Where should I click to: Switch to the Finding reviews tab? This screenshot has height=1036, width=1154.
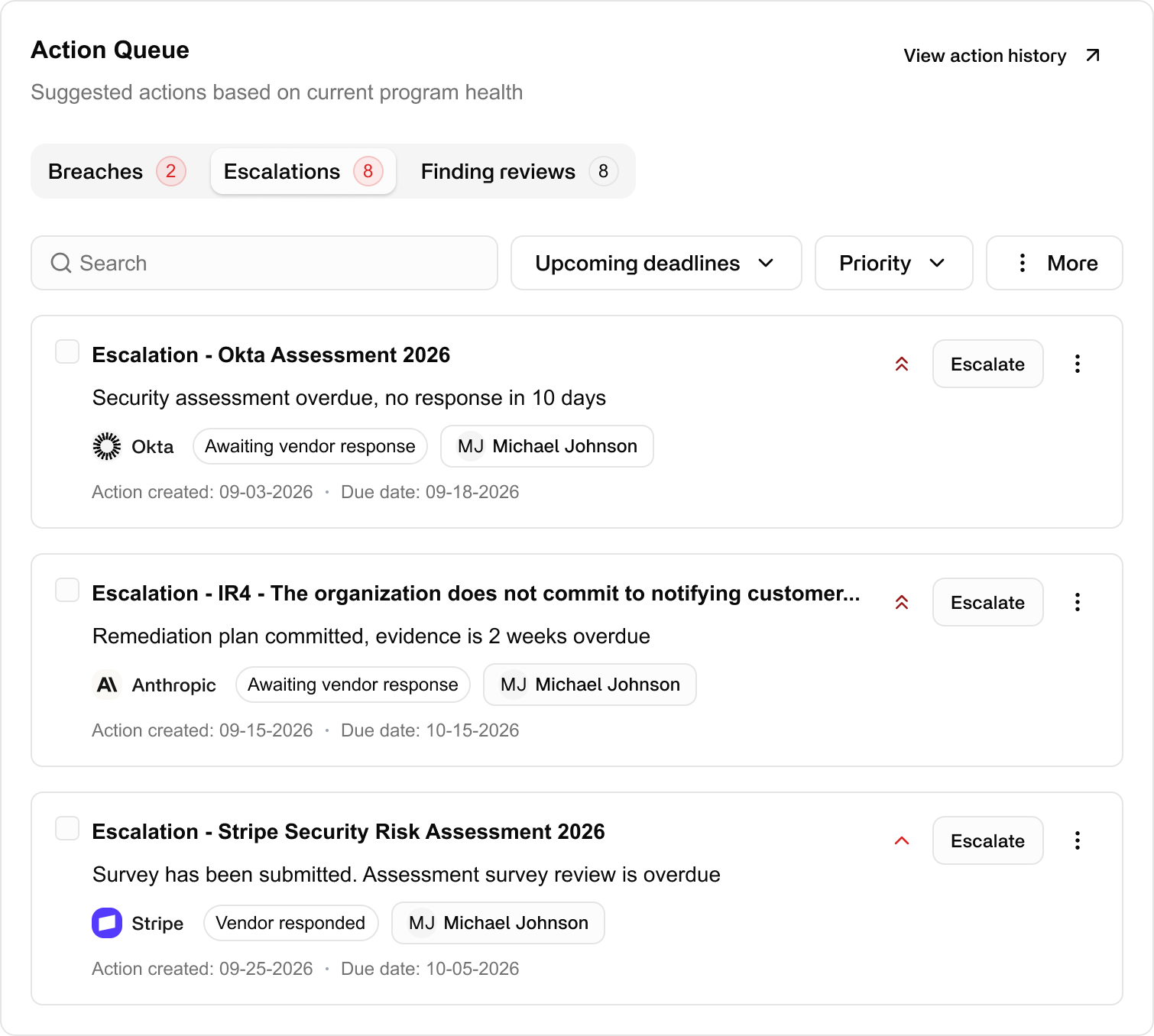519,171
